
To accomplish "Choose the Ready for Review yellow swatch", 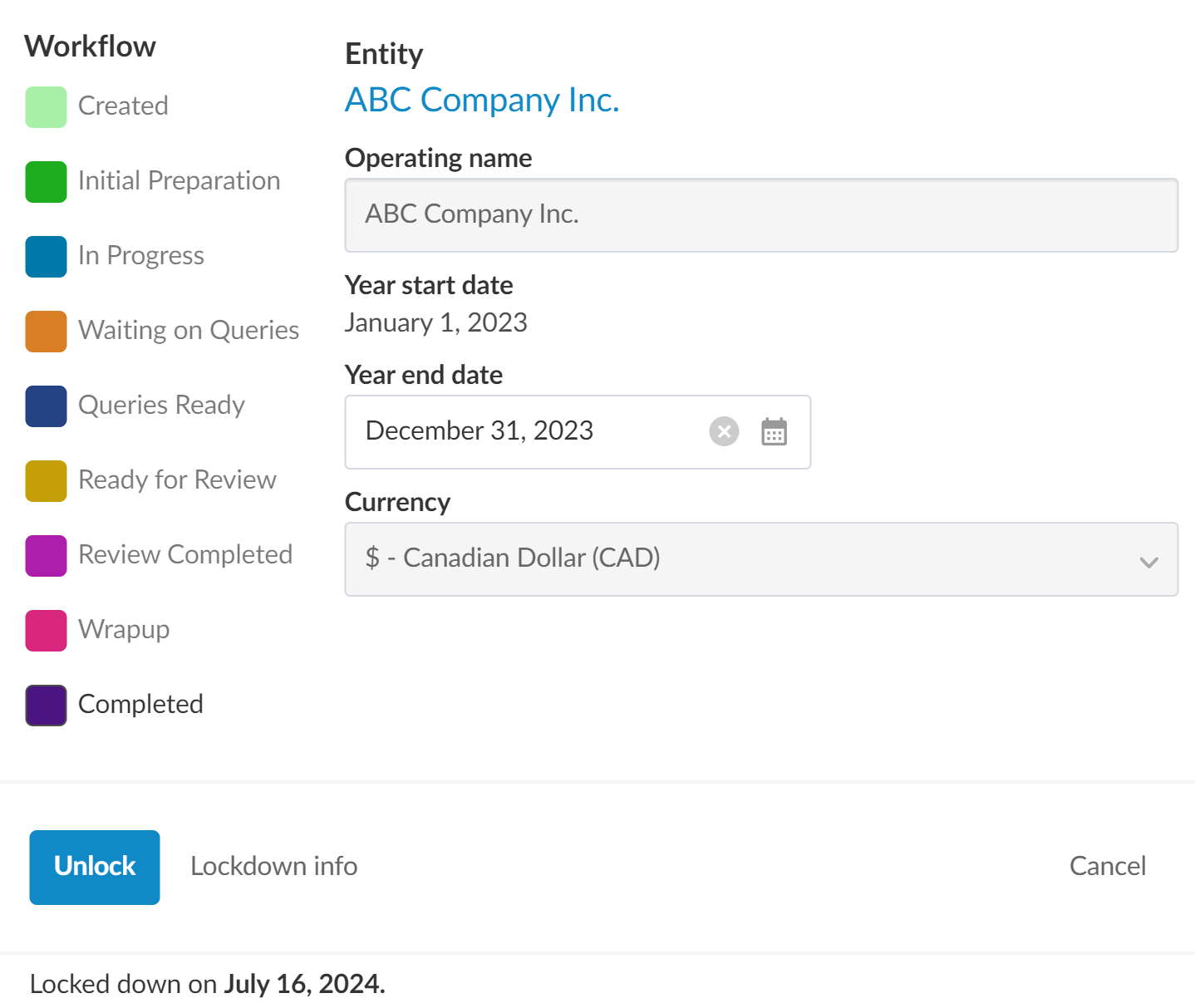I will (x=46, y=481).
